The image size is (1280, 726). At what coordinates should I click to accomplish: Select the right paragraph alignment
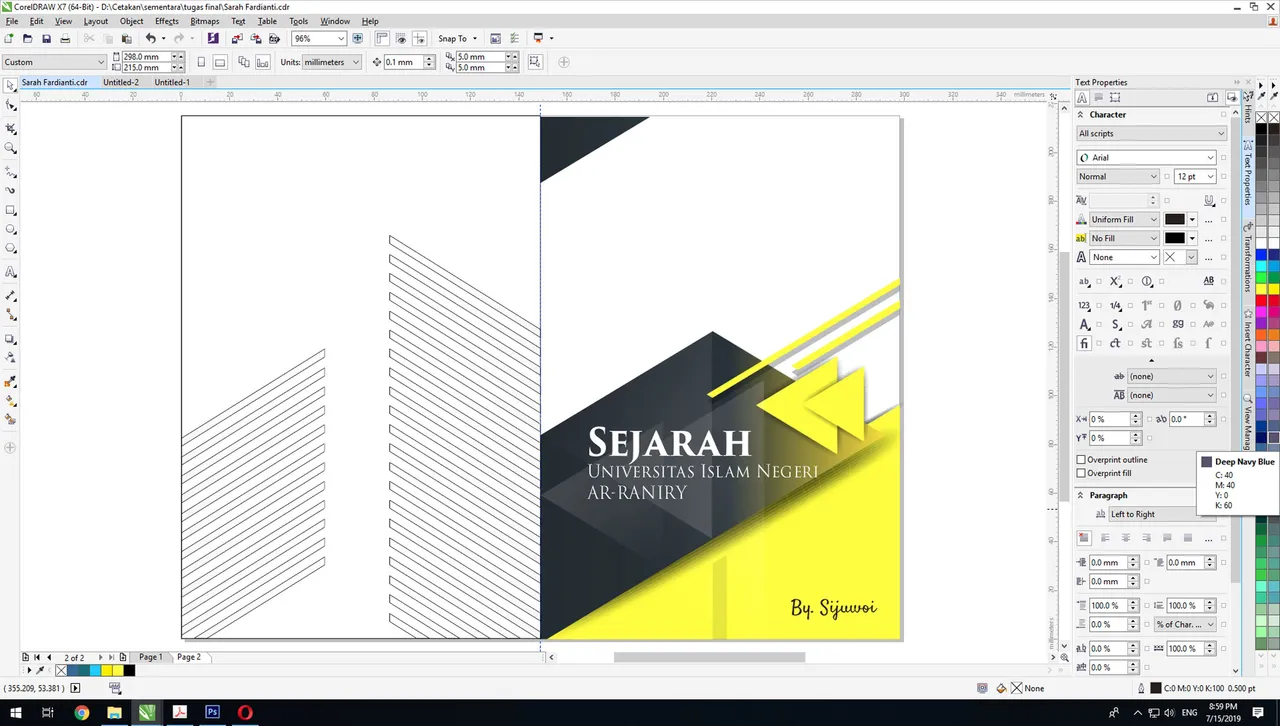tap(1146, 538)
